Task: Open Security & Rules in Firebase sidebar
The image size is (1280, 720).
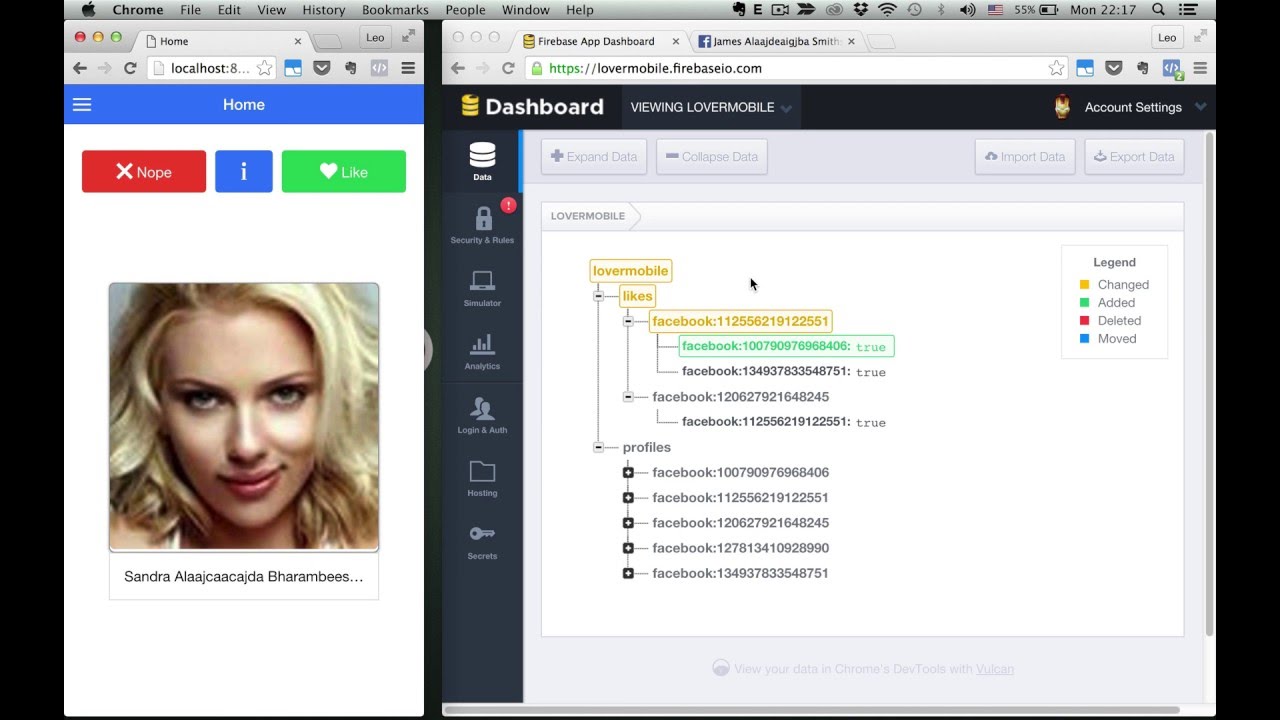Action: pyautogui.click(x=482, y=225)
